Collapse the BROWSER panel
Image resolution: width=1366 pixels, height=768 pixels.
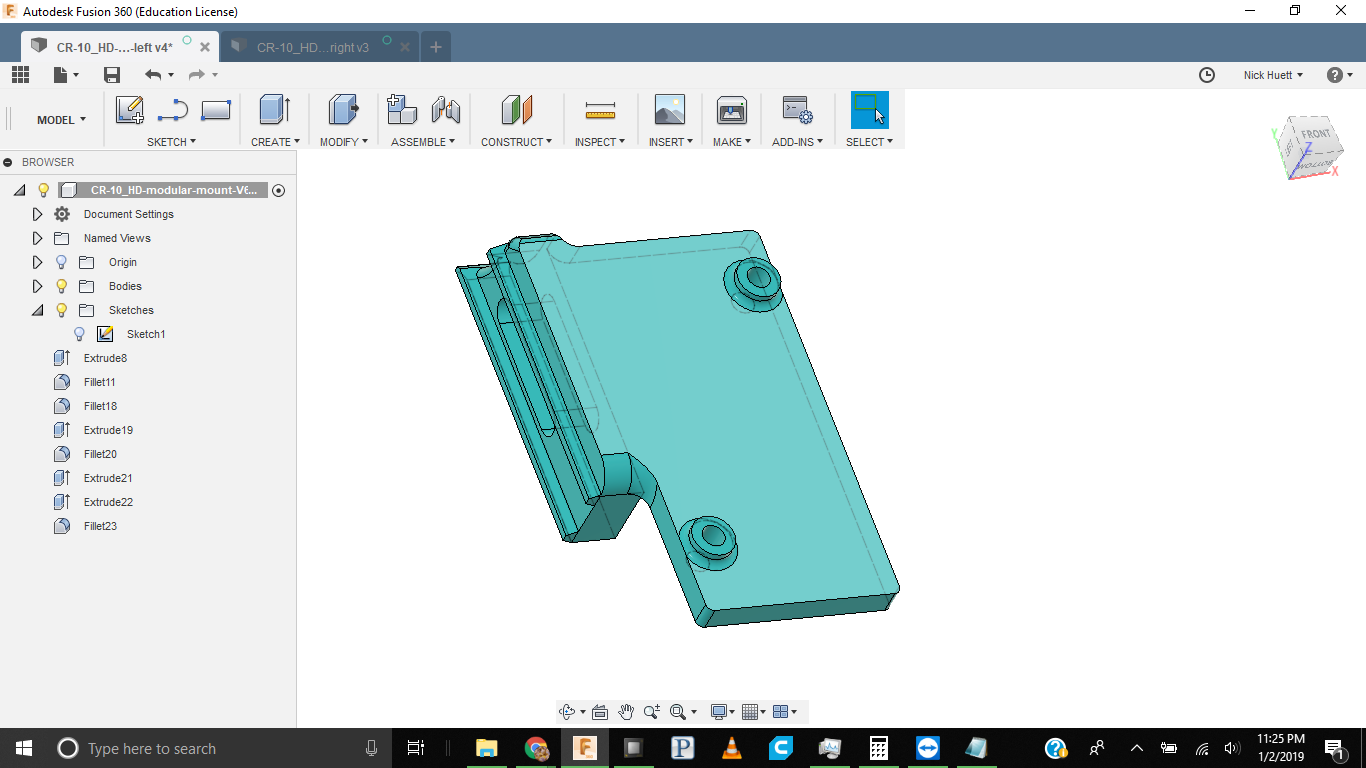[8, 162]
